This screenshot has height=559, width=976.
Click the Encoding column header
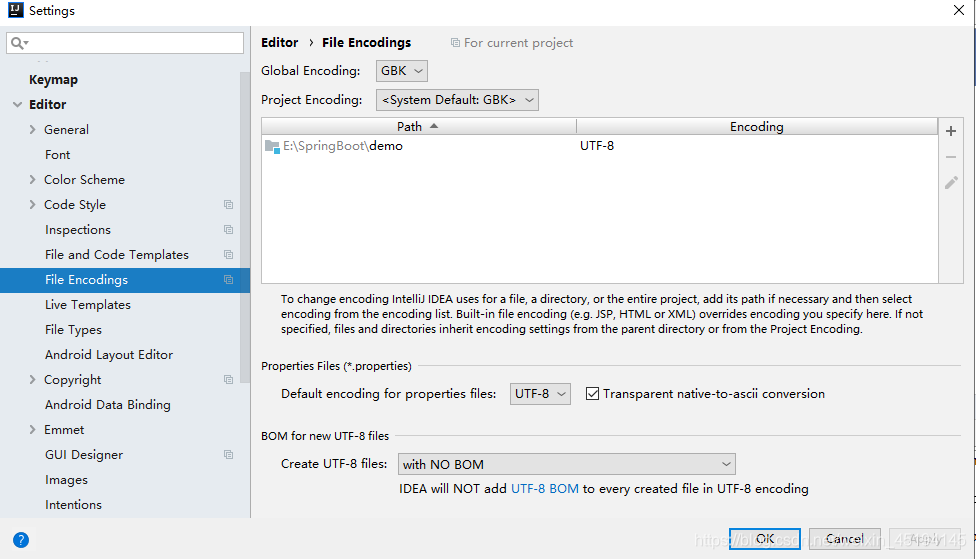point(757,126)
